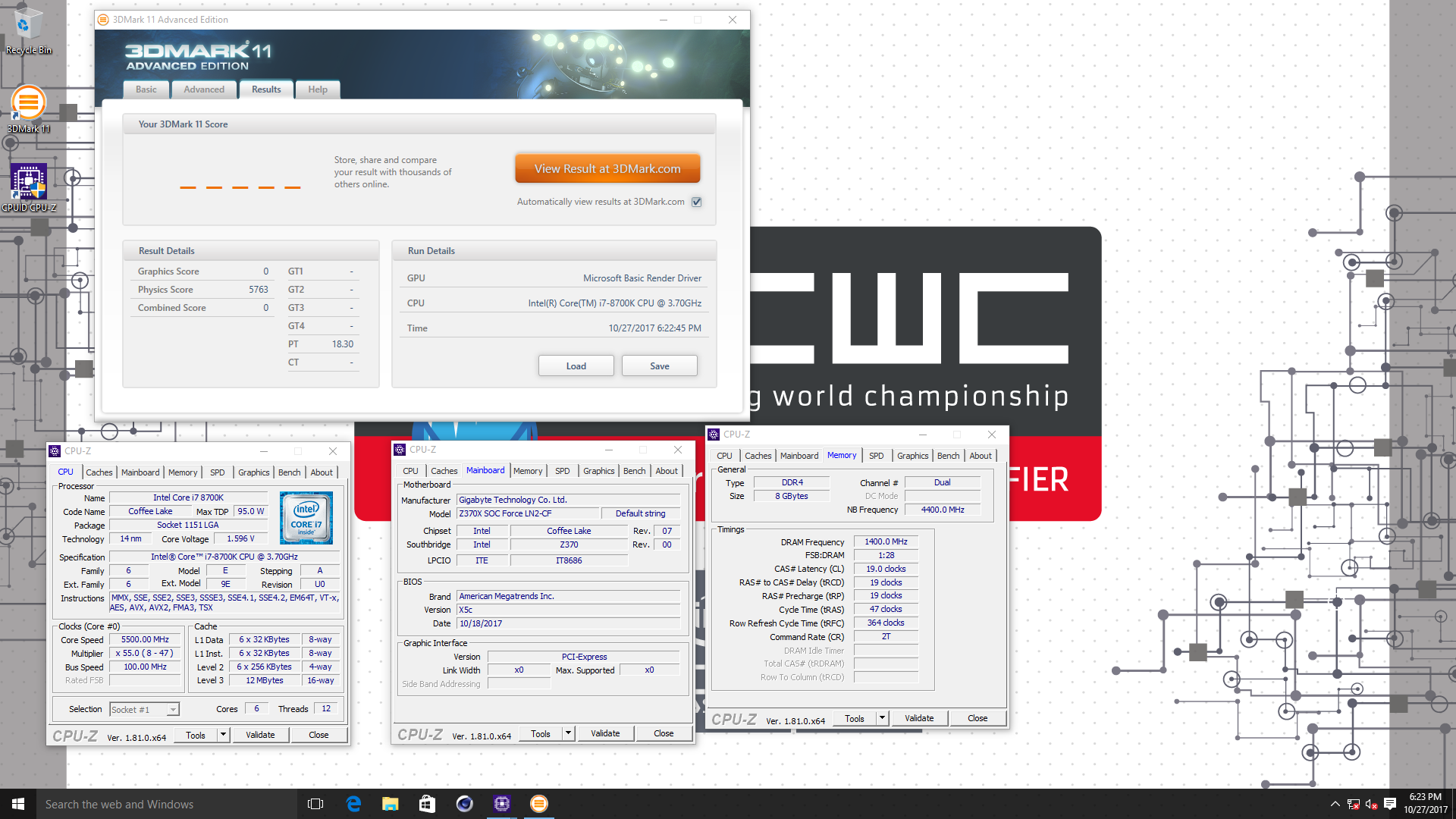Image resolution: width=1456 pixels, height=819 pixels.
Task: Click the Z370X SOC Force LN2-CF model field
Action: (528, 513)
